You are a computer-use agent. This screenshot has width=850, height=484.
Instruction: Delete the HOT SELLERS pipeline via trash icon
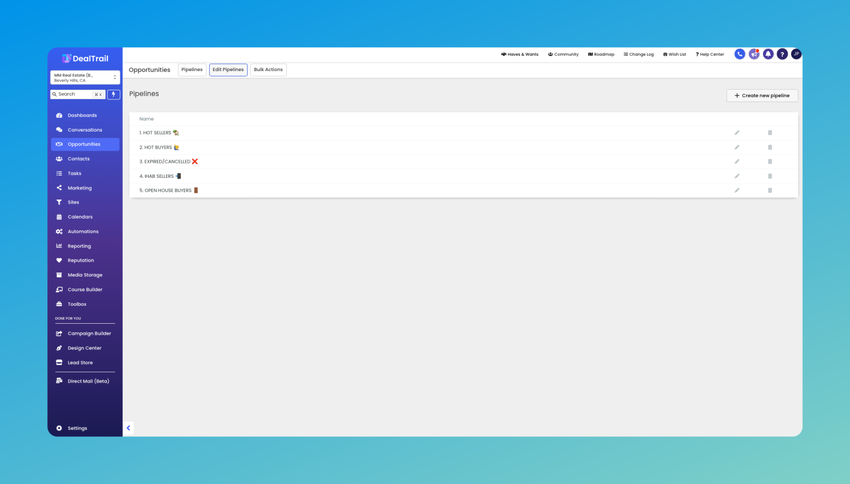pyautogui.click(x=770, y=133)
